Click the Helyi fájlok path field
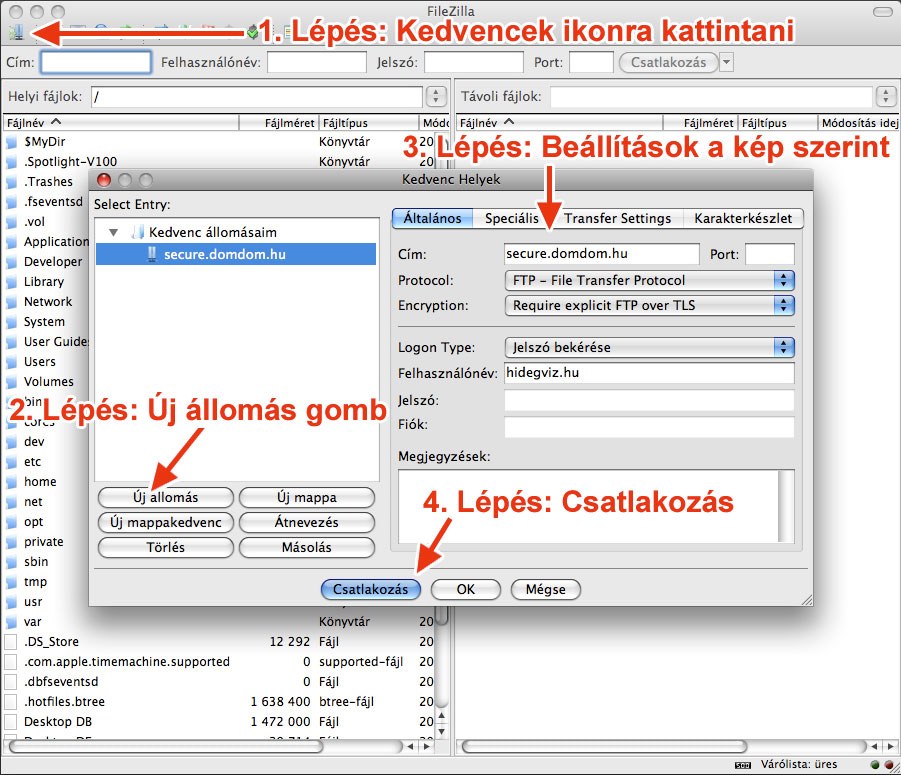This screenshot has width=901, height=775. [x=257, y=97]
